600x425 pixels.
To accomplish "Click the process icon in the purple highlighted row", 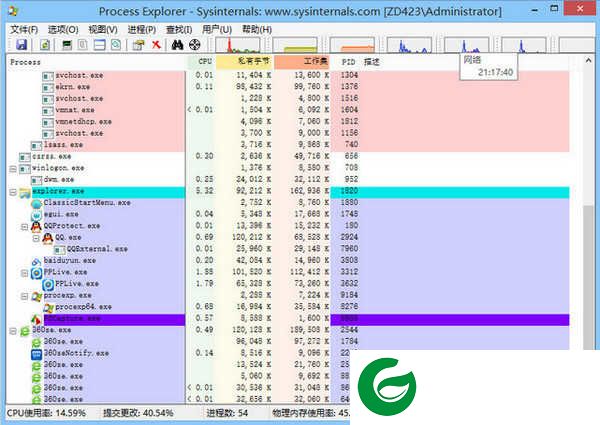I will coord(36,319).
